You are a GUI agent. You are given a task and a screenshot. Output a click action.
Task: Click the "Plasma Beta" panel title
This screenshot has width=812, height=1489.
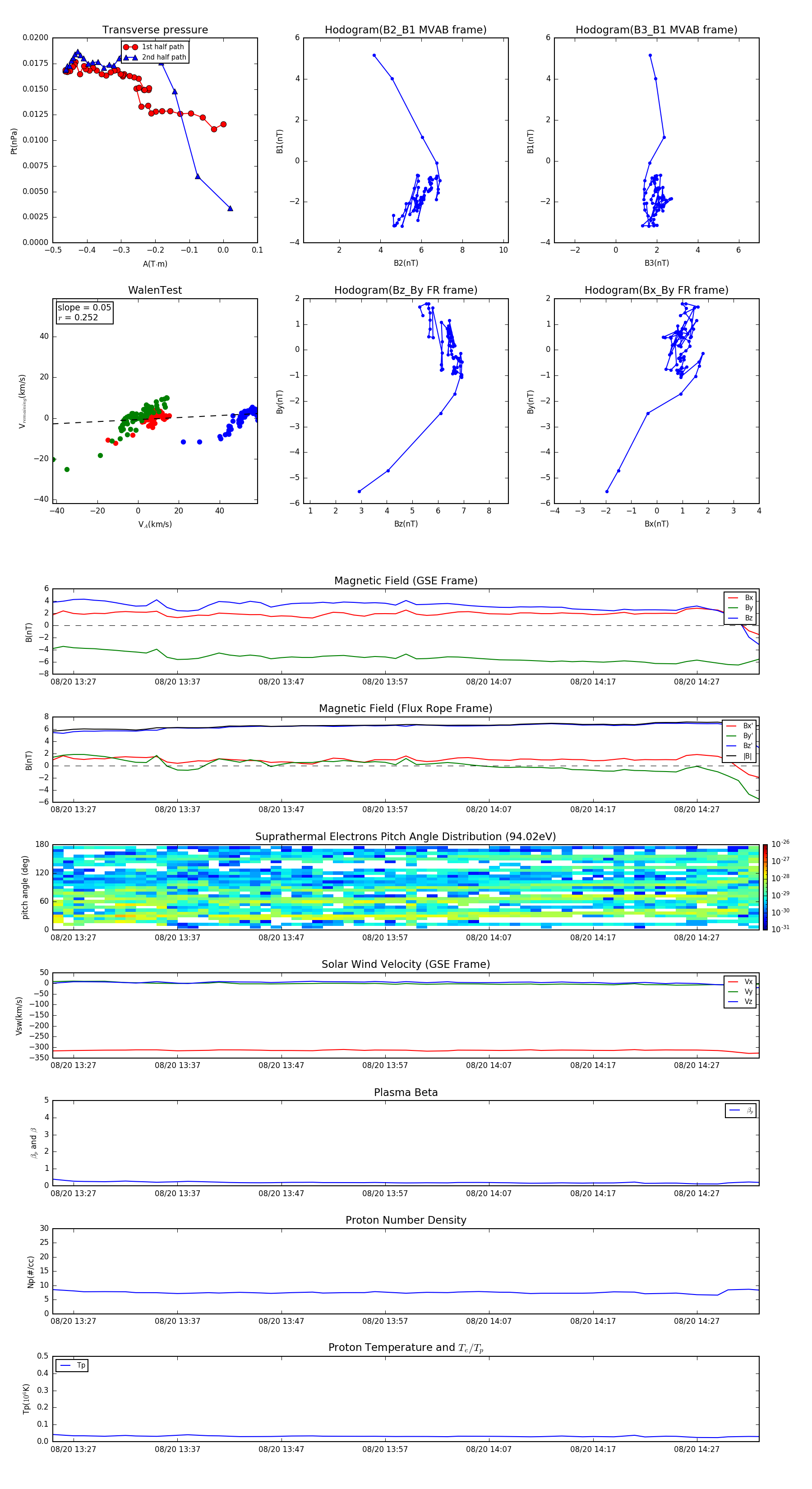(x=406, y=1093)
